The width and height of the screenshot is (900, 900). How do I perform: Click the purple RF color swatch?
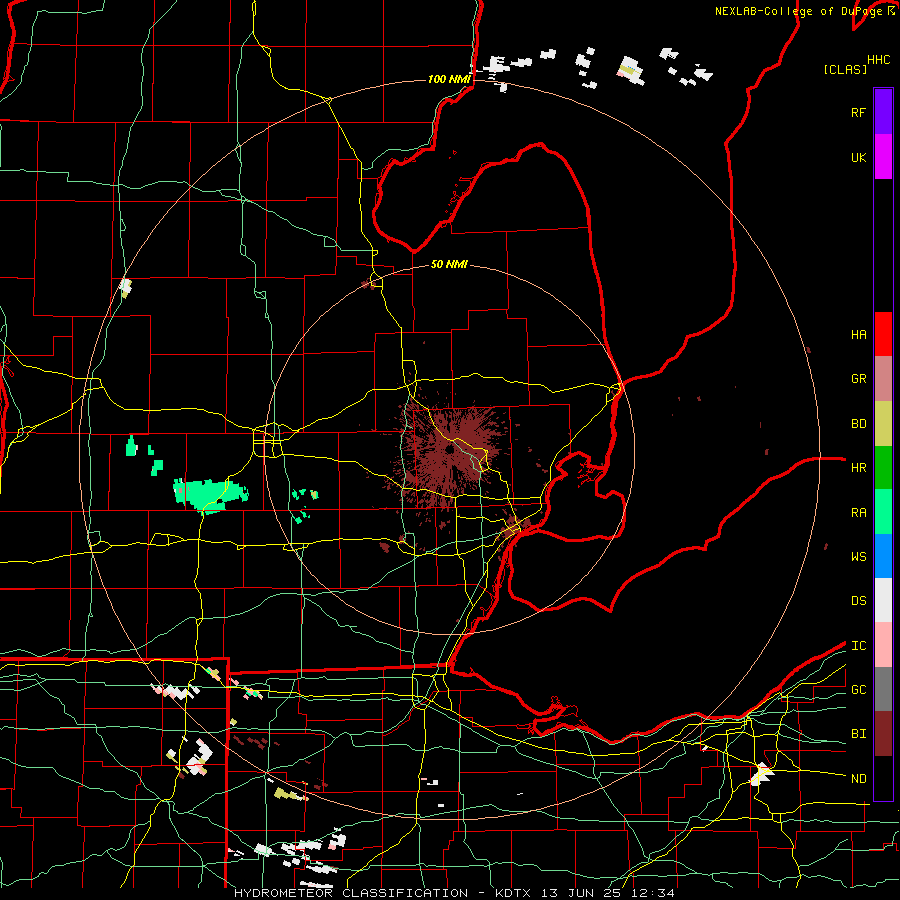click(883, 112)
